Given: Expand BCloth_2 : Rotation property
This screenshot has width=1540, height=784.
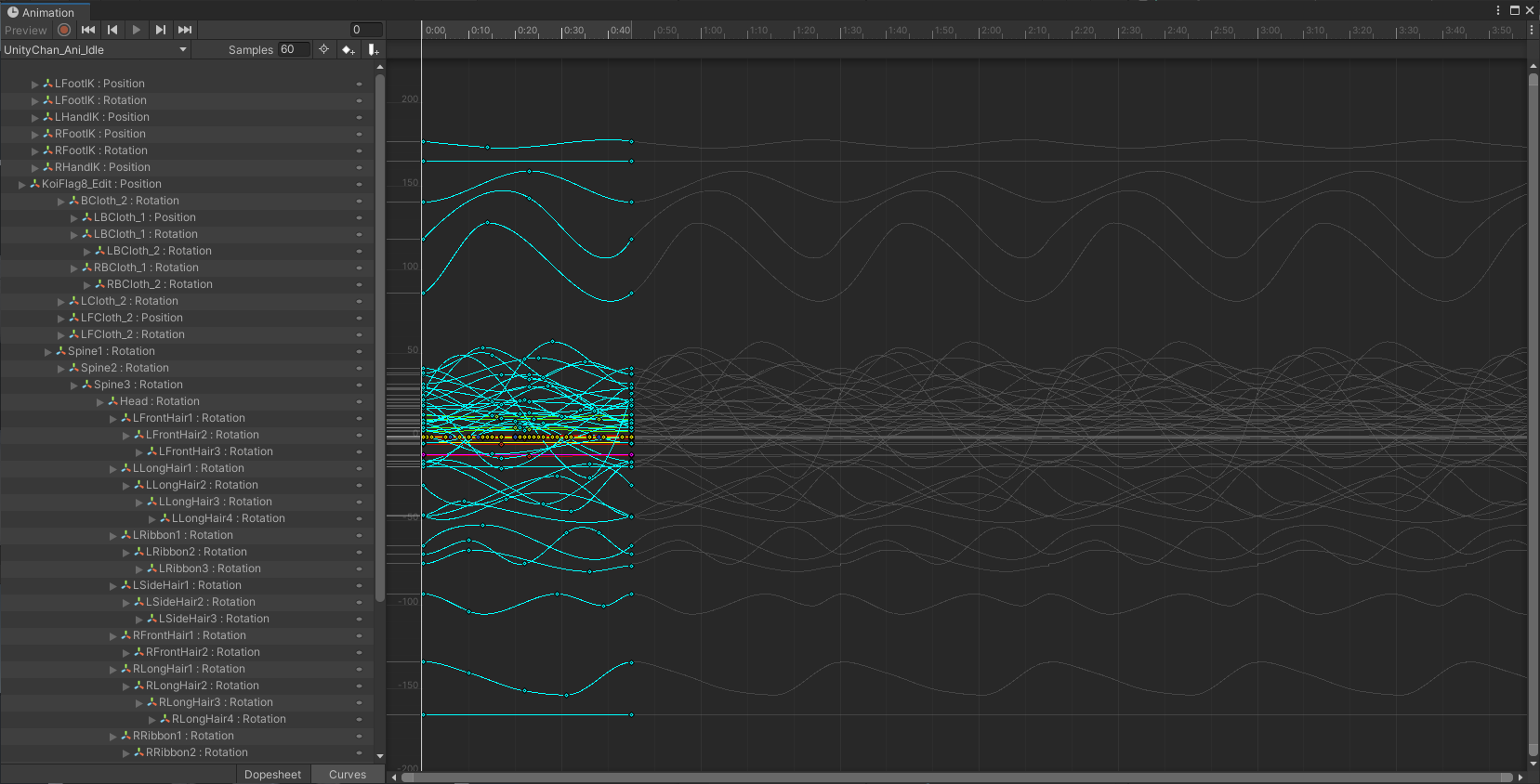Looking at the screenshot, I should (x=61, y=202).
